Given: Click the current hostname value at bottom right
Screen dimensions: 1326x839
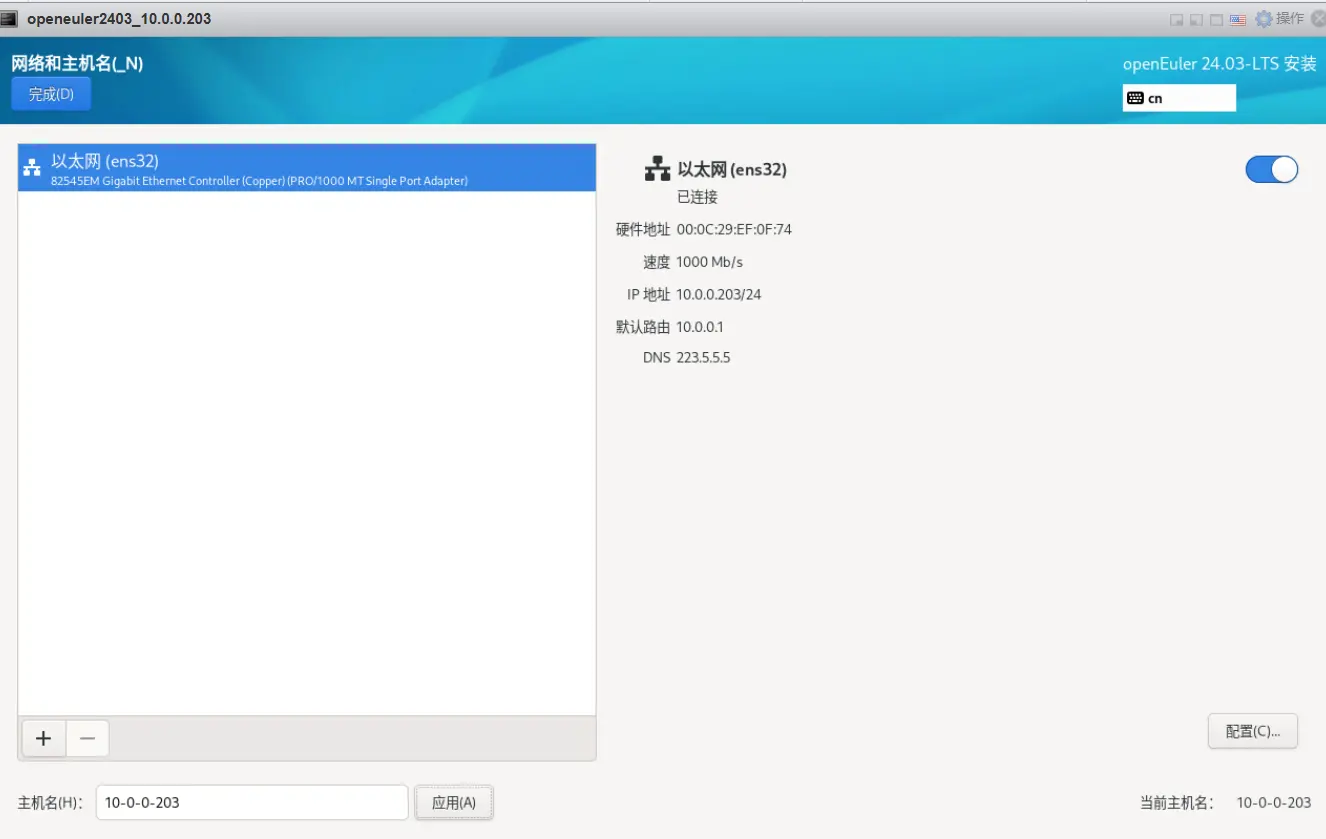Looking at the screenshot, I should 1273,802.
